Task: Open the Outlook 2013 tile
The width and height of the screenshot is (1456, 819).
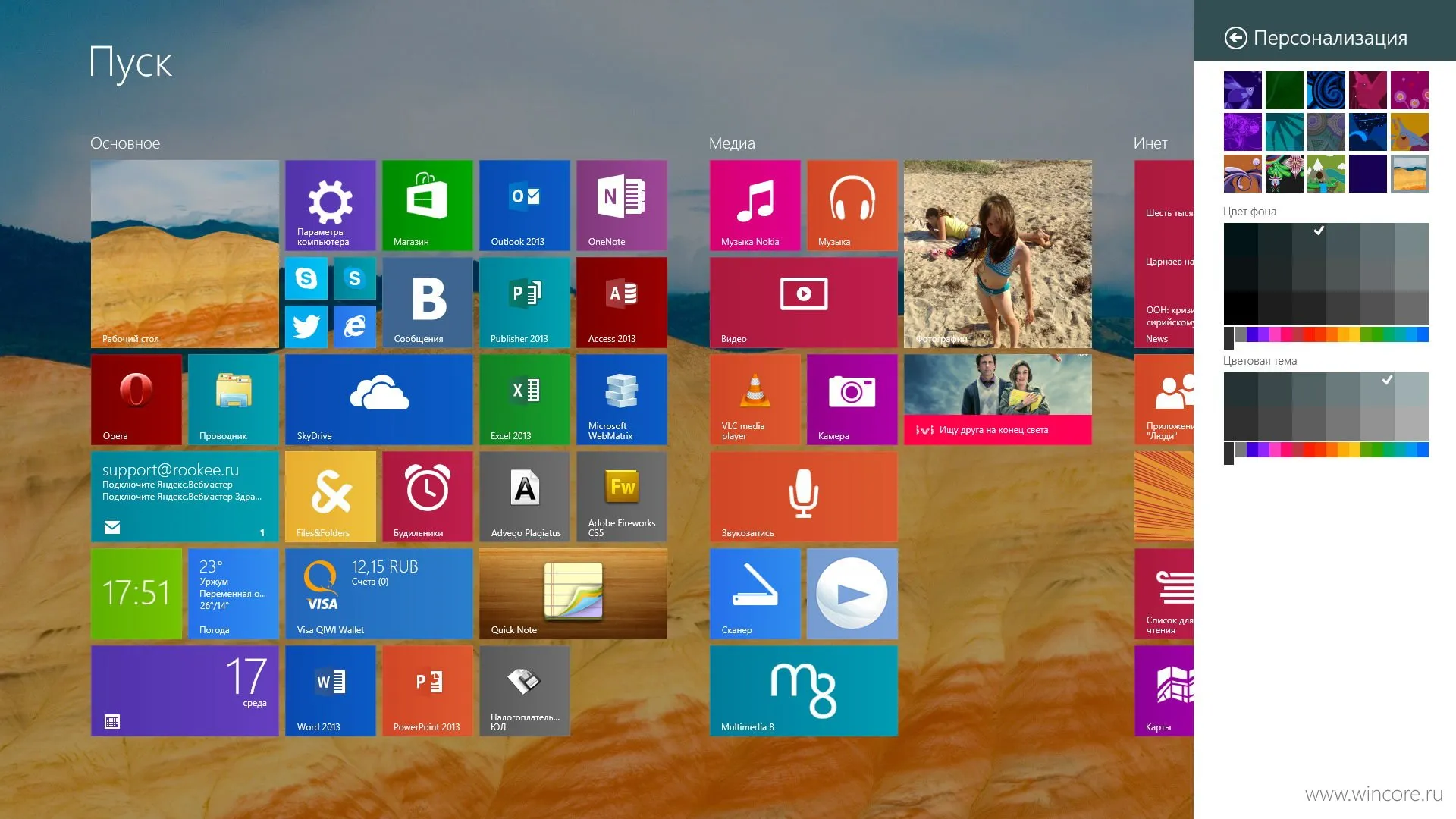Action: pos(524,205)
